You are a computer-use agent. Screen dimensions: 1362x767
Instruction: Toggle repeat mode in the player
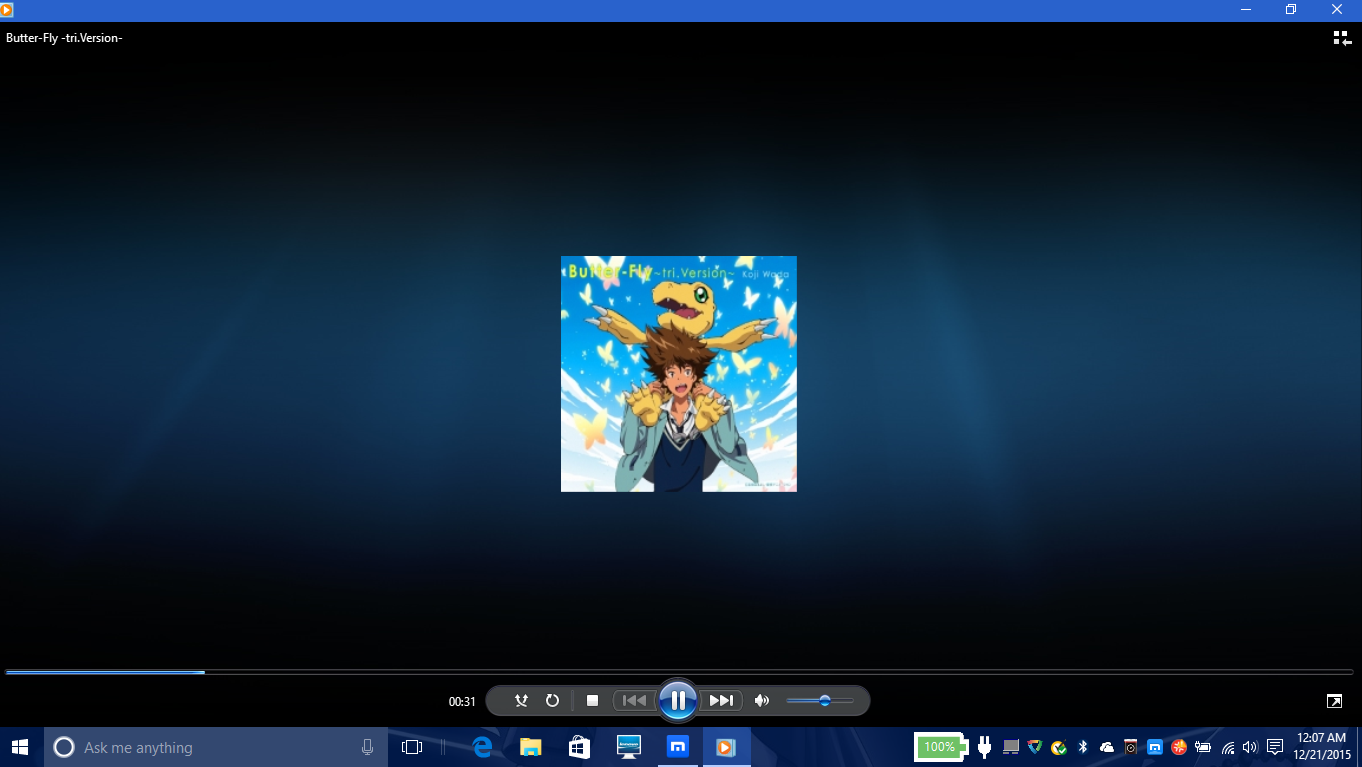point(552,701)
